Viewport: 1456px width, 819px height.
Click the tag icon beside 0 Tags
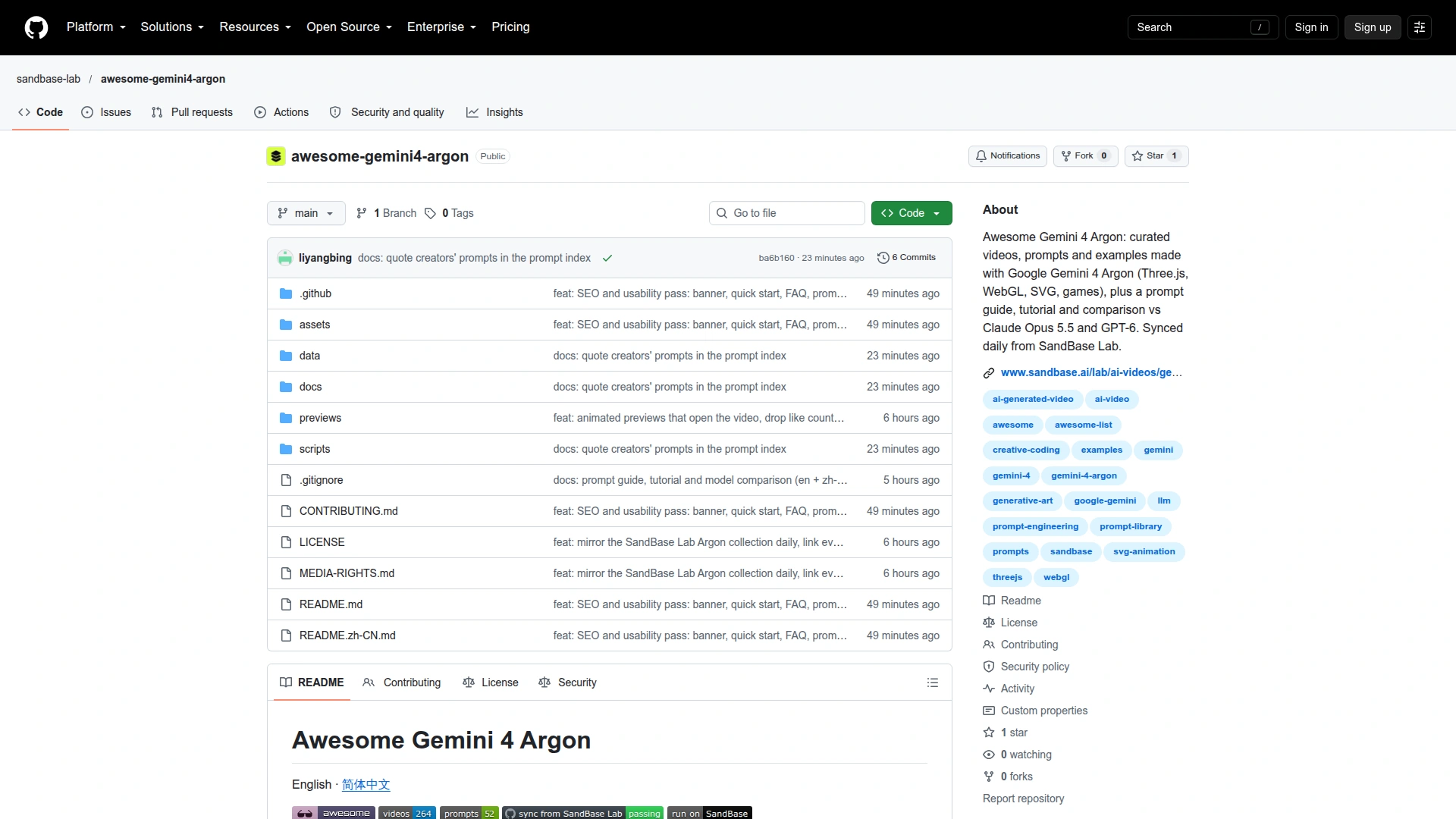(430, 213)
